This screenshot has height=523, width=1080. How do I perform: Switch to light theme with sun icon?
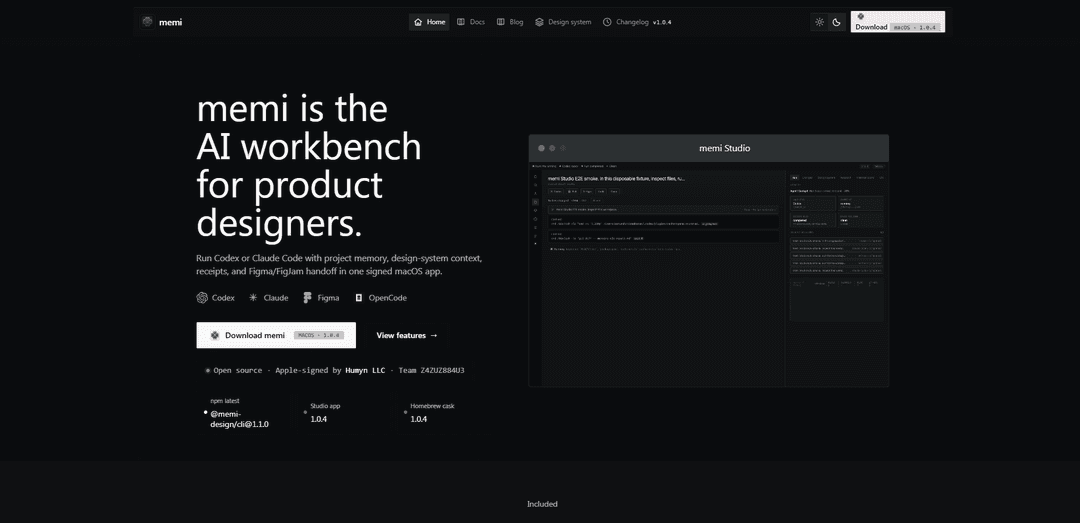click(x=820, y=22)
